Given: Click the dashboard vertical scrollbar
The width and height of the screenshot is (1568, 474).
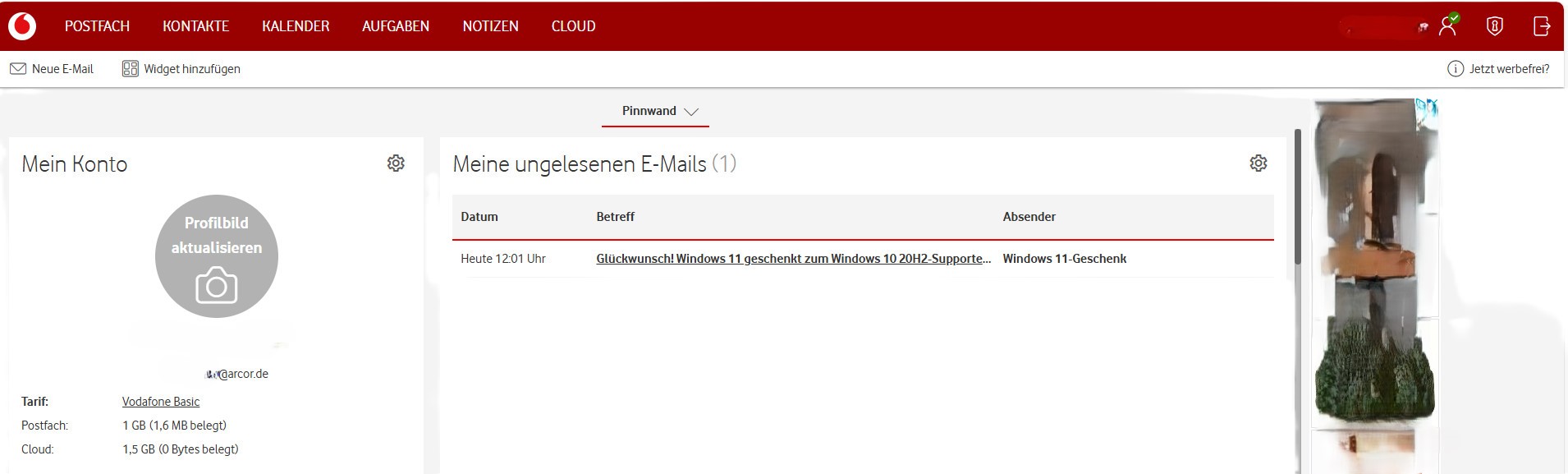Looking at the screenshot, I should point(1298,197).
